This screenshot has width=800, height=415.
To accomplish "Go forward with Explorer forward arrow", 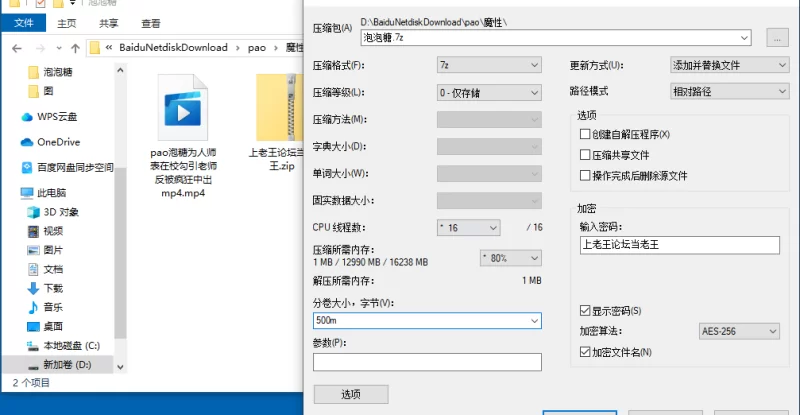I will tap(40, 48).
